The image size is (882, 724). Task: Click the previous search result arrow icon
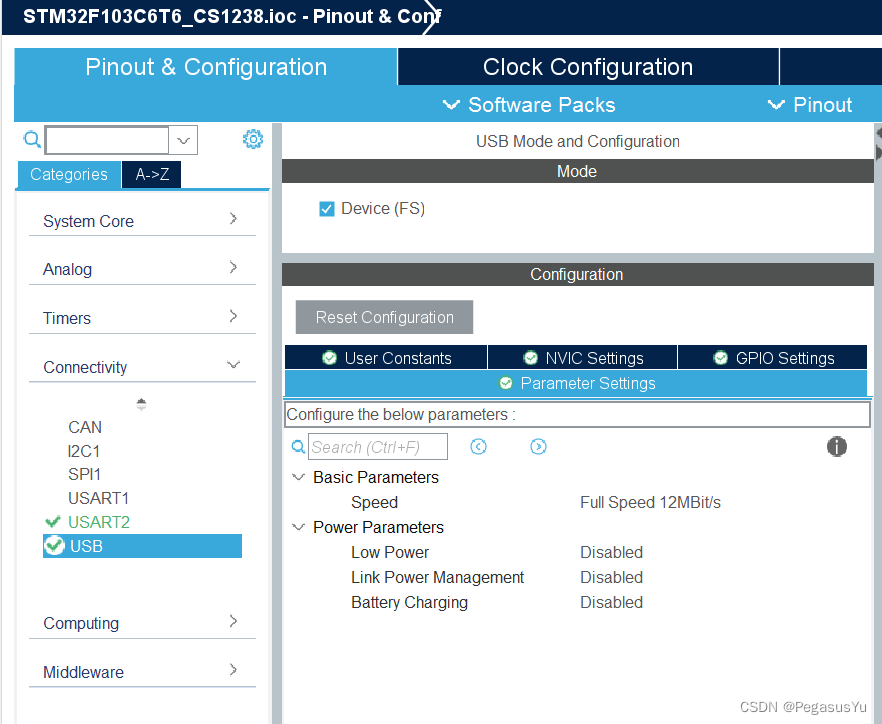coord(478,447)
